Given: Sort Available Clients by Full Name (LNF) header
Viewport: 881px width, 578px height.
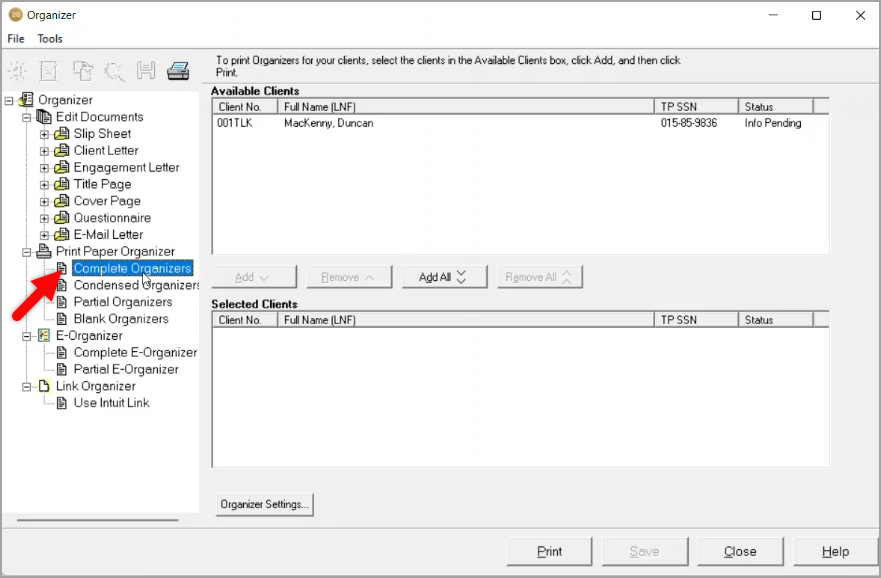Looking at the screenshot, I should [x=466, y=107].
